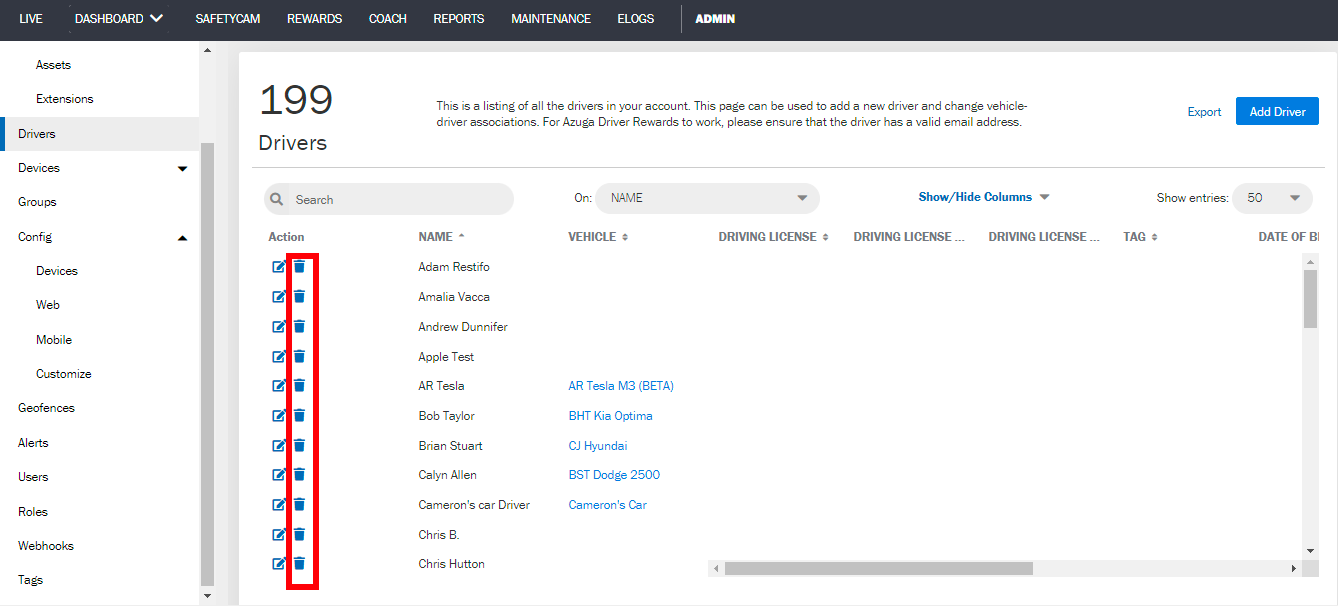Sort by NAME column
The height and width of the screenshot is (606, 1338).
point(442,237)
